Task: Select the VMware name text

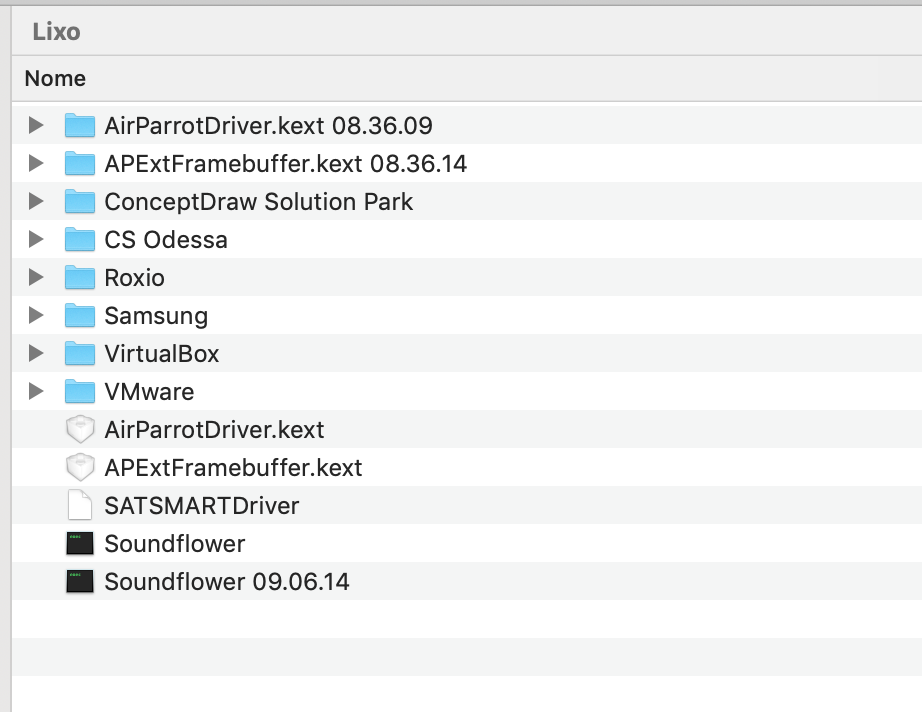Action: (x=149, y=392)
